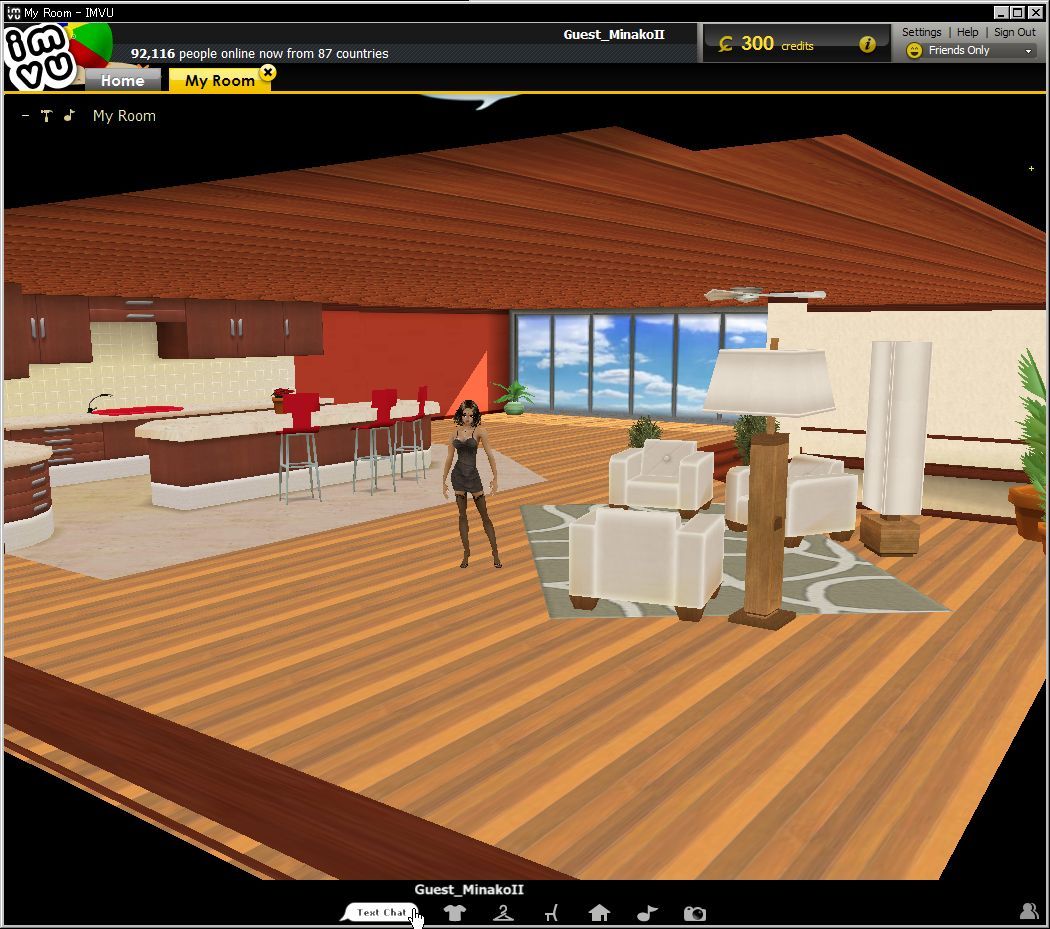Sign Out of IMVU
This screenshot has width=1050, height=929.
point(1015,32)
